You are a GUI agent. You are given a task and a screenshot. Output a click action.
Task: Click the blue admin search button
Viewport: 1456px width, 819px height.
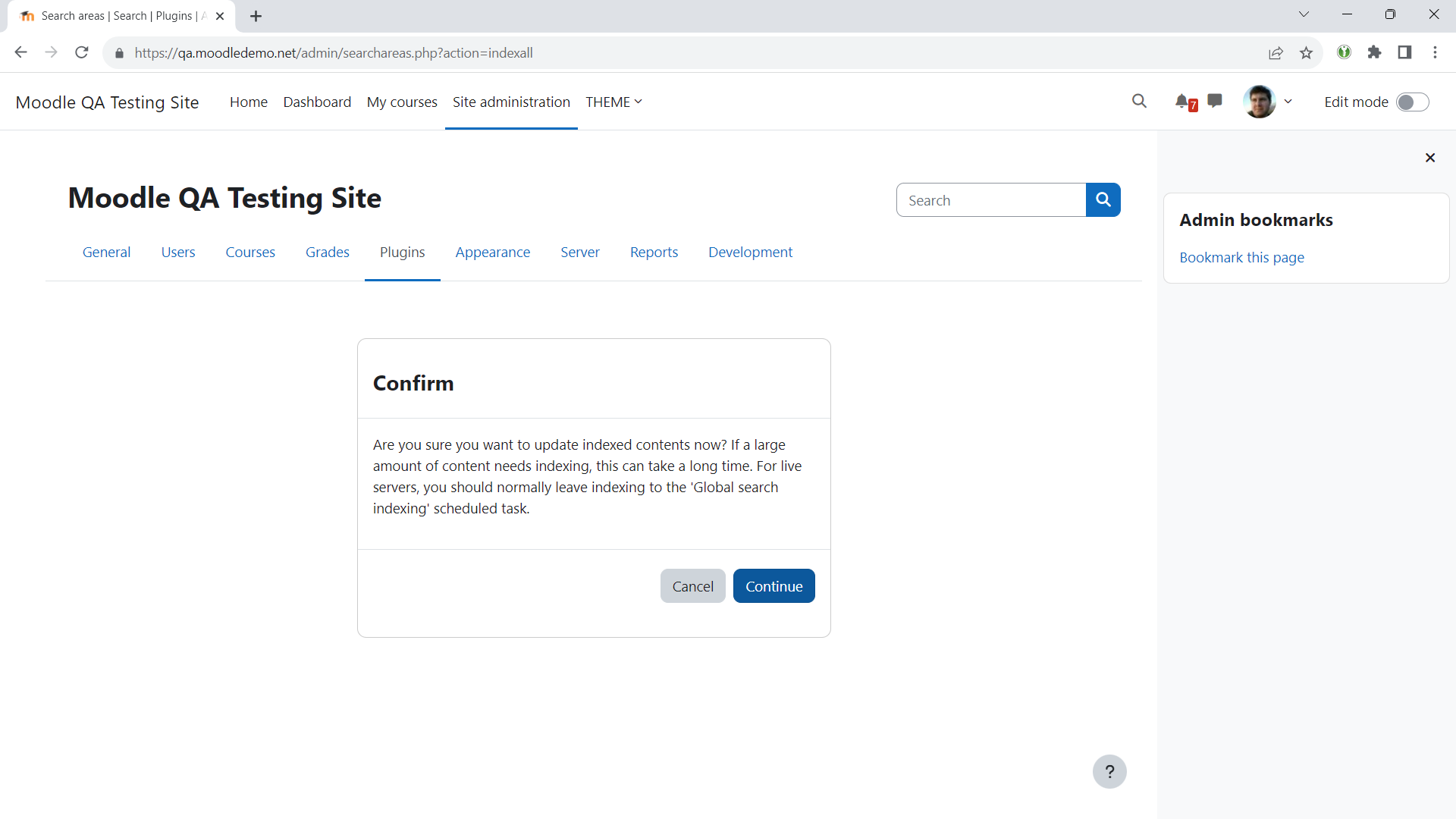[x=1103, y=199]
